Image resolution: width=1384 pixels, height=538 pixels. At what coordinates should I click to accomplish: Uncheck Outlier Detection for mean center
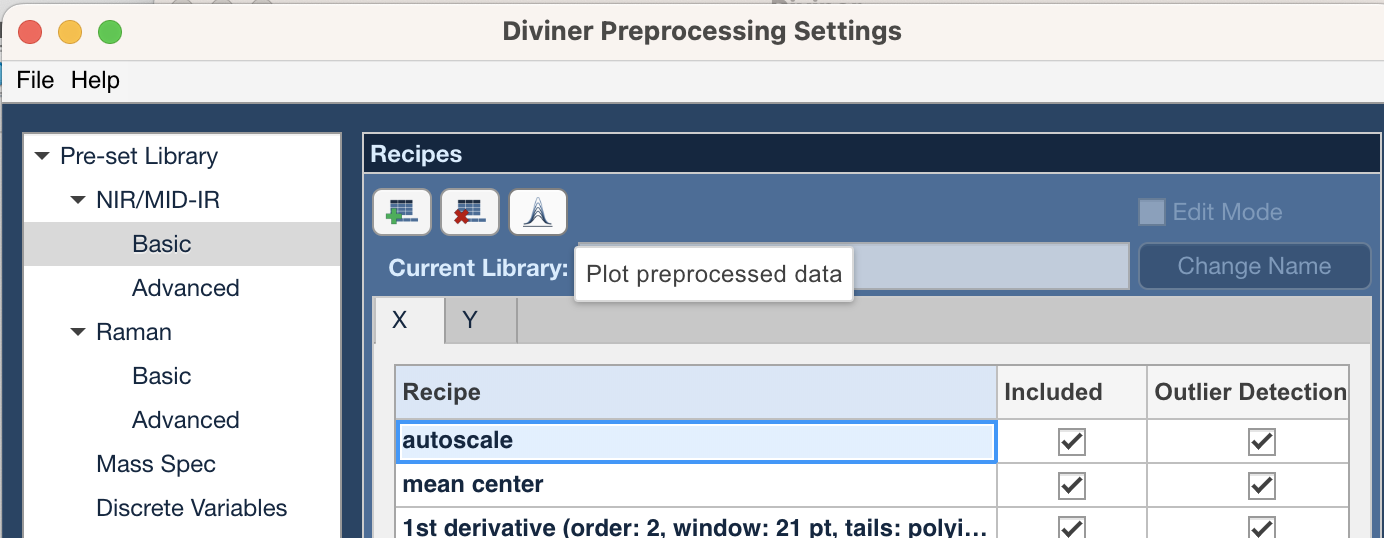[x=1262, y=485]
